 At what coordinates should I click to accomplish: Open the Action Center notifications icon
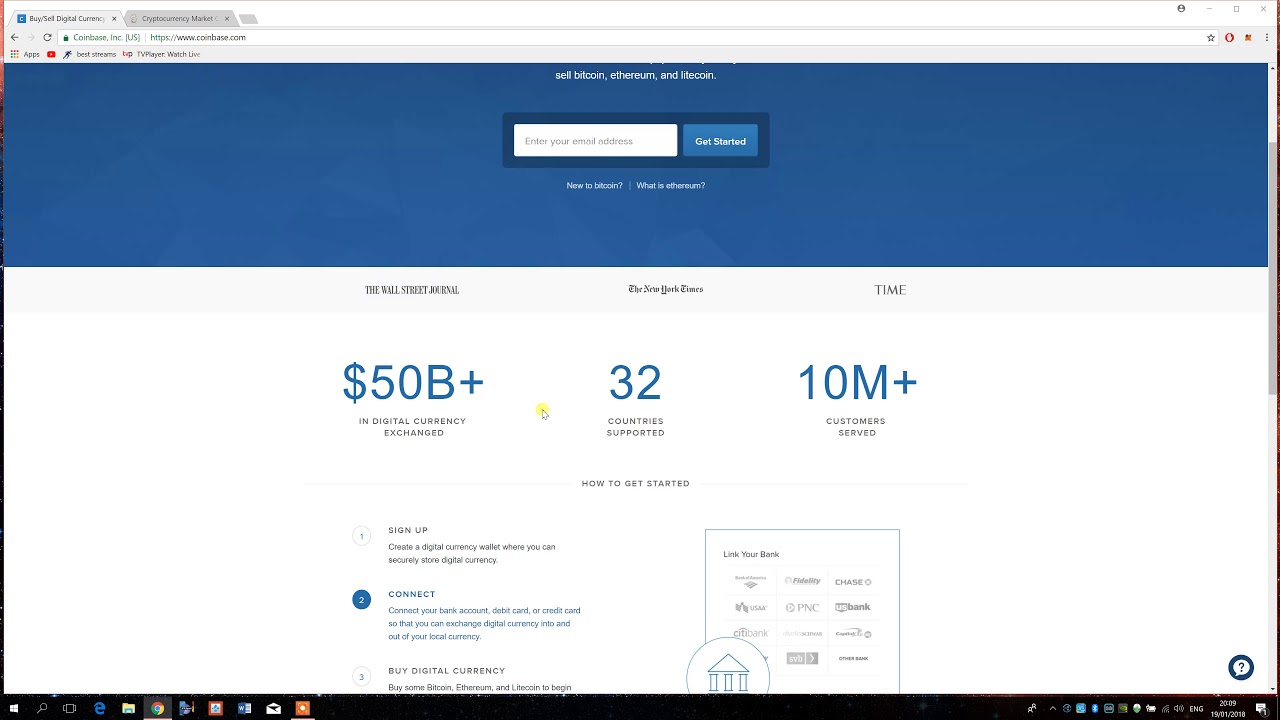[x=1262, y=708]
